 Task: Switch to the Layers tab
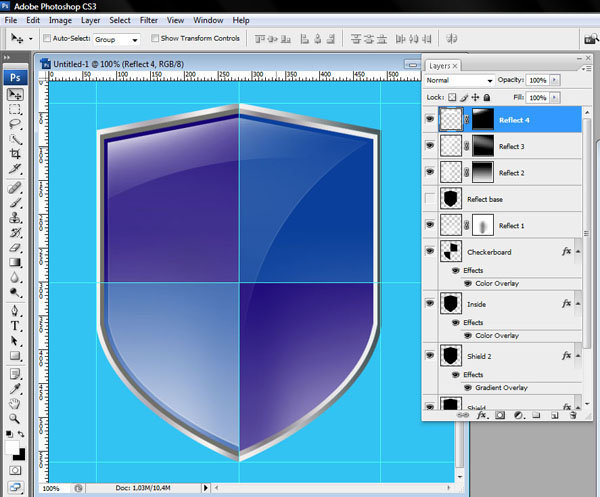click(x=443, y=66)
